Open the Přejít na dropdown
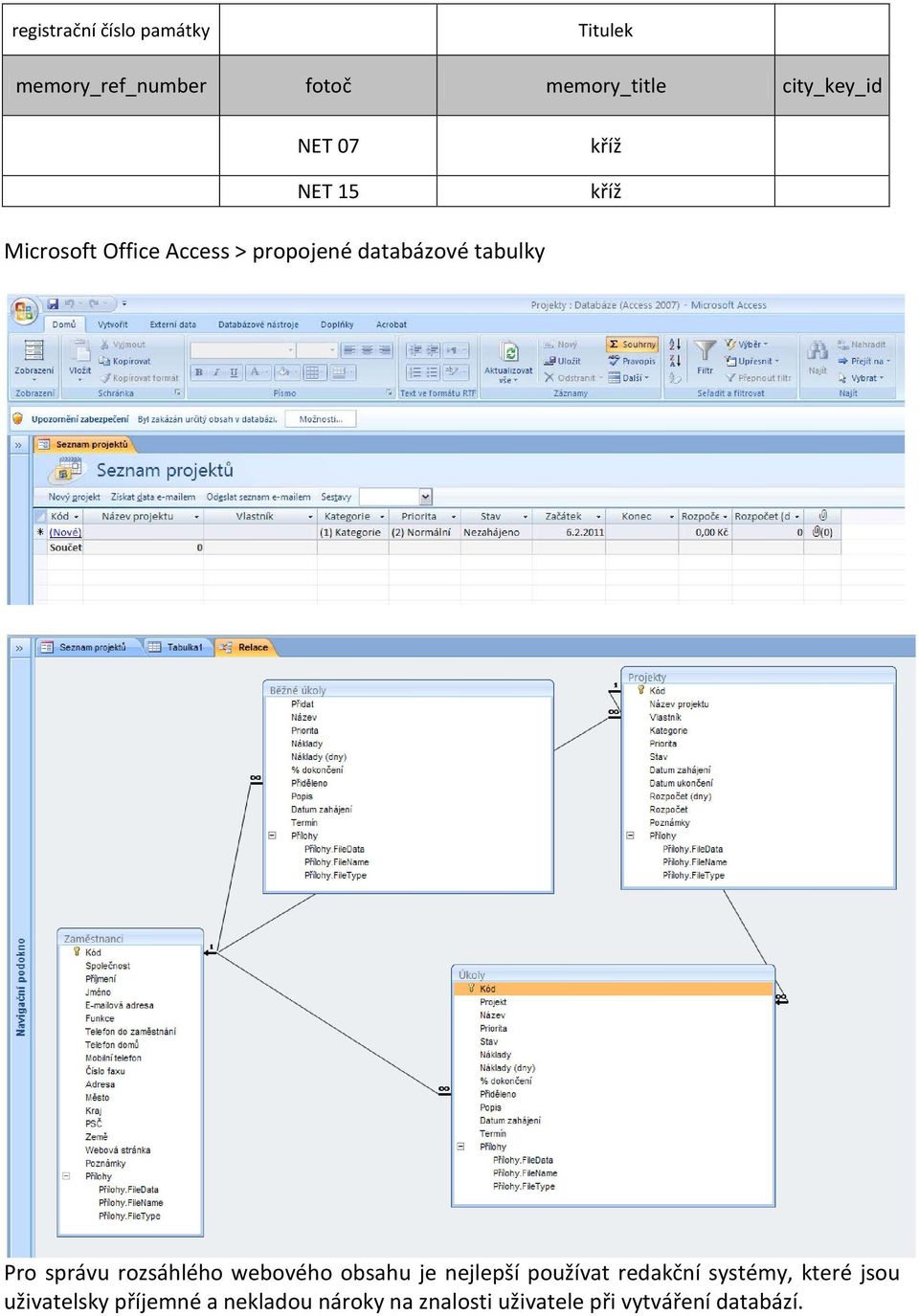 tap(864, 362)
